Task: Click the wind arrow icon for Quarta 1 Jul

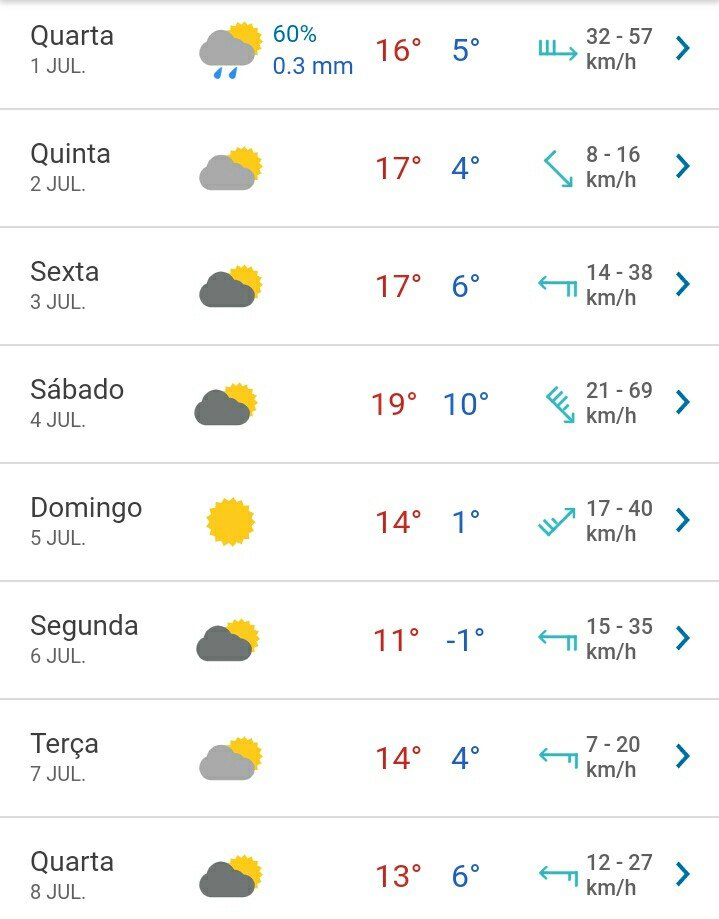Action: point(558,50)
